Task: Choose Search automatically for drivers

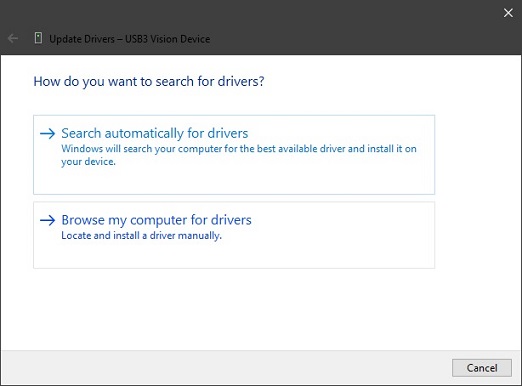Action: click(x=155, y=133)
